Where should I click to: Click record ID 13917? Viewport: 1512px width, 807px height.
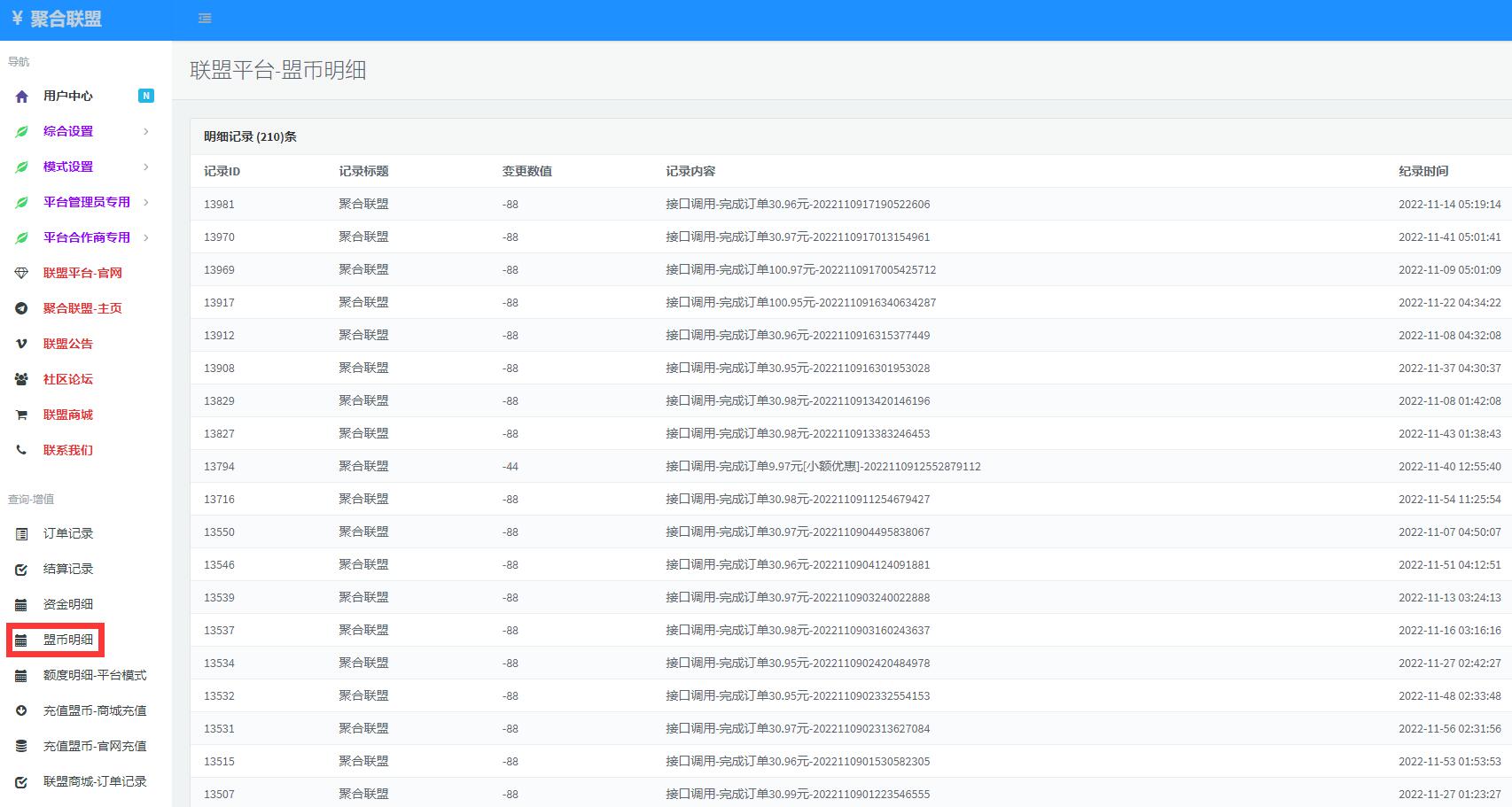click(219, 302)
